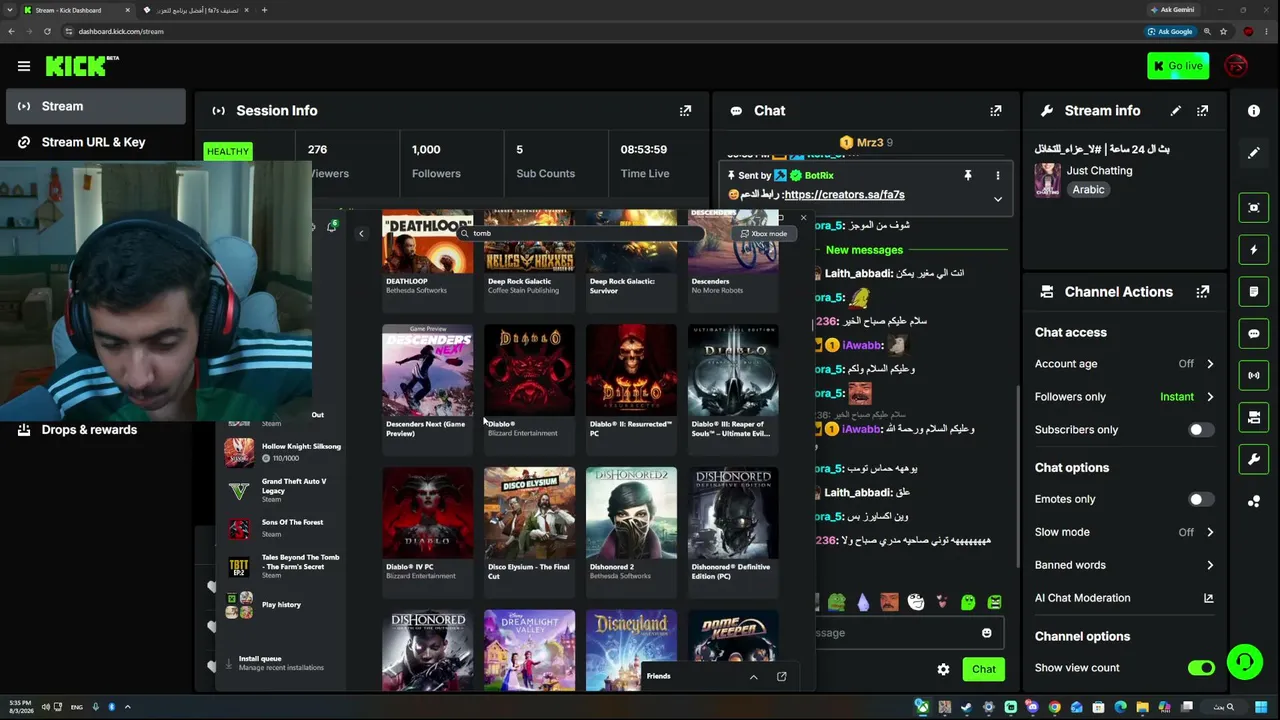This screenshot has width=1280, height=720.
Task: Click the pin icon on pinned message
Action: (967, 176)
